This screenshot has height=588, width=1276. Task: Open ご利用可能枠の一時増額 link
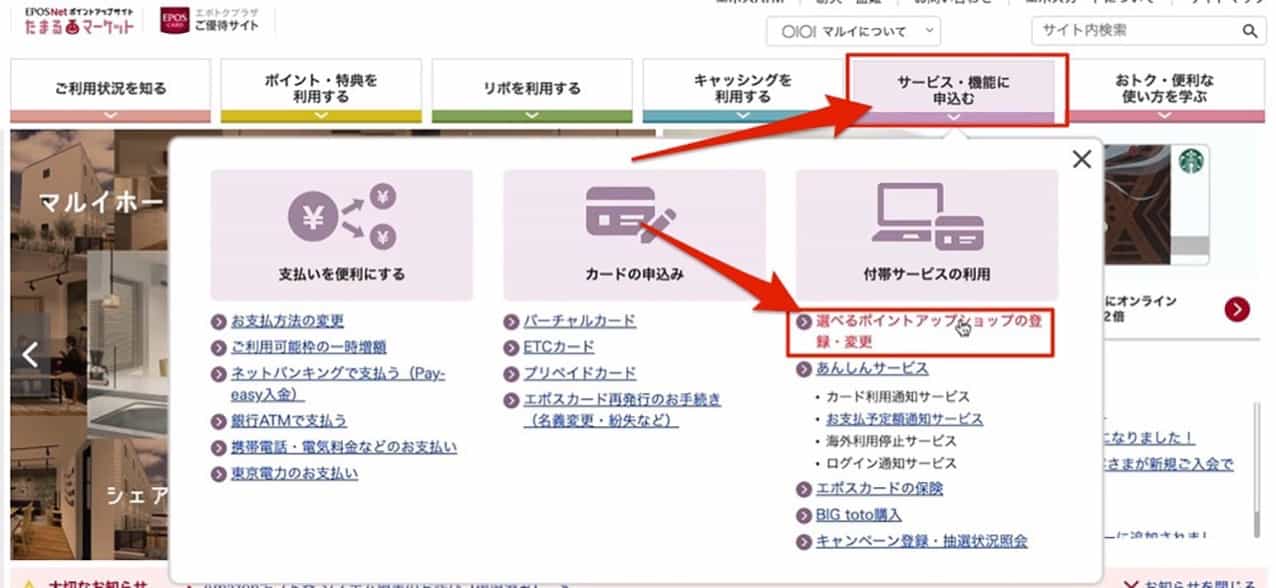308,347
